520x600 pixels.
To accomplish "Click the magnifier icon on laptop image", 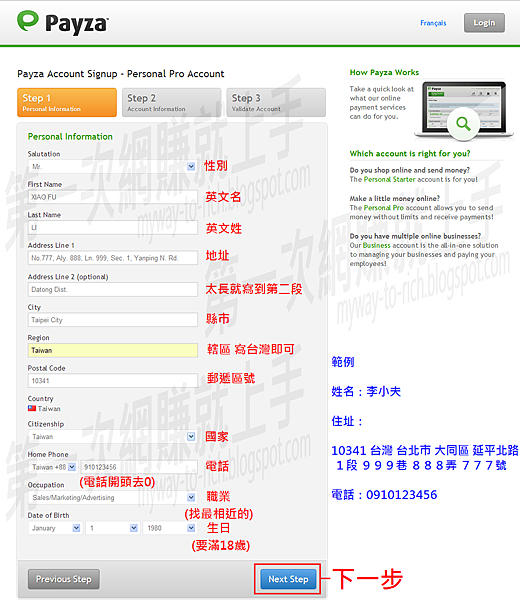I will 463,124.
